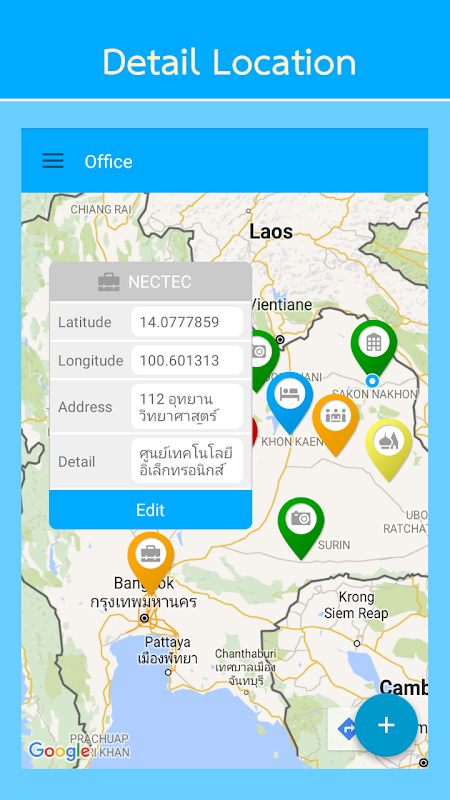
Task: Click the Longitude field 100.601313
Action: [x=187, y=360]
